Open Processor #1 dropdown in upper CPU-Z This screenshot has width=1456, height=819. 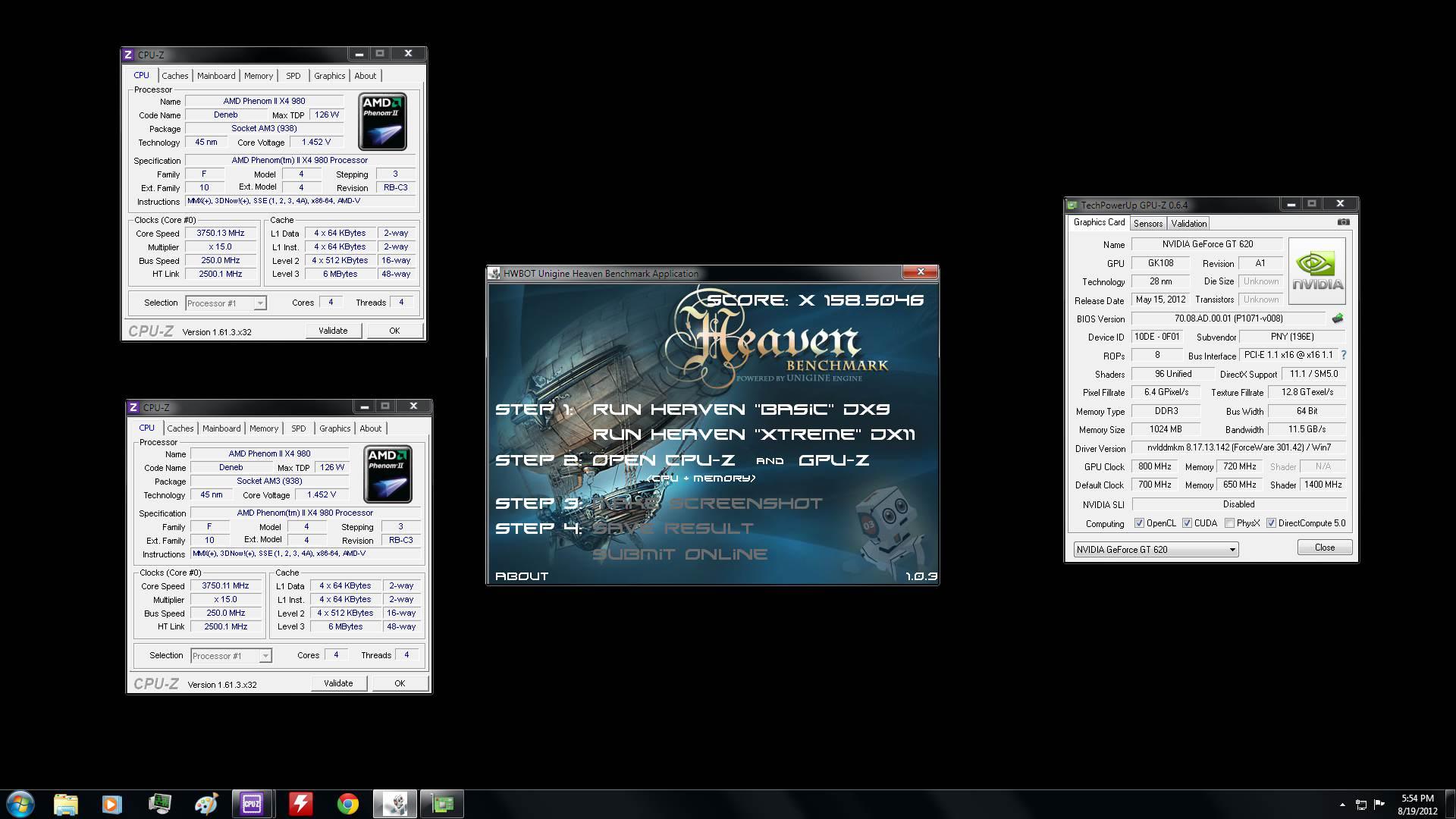pos(226,303)
